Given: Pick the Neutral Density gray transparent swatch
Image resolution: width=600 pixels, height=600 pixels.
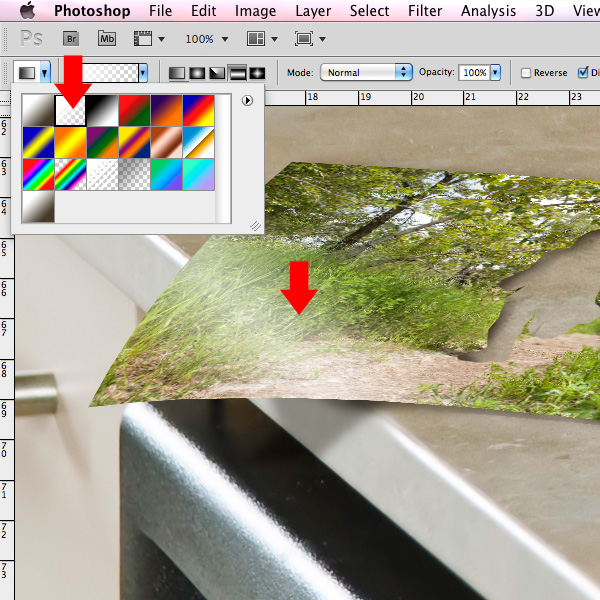Looking at the screenshot, I should pos(134,174).
